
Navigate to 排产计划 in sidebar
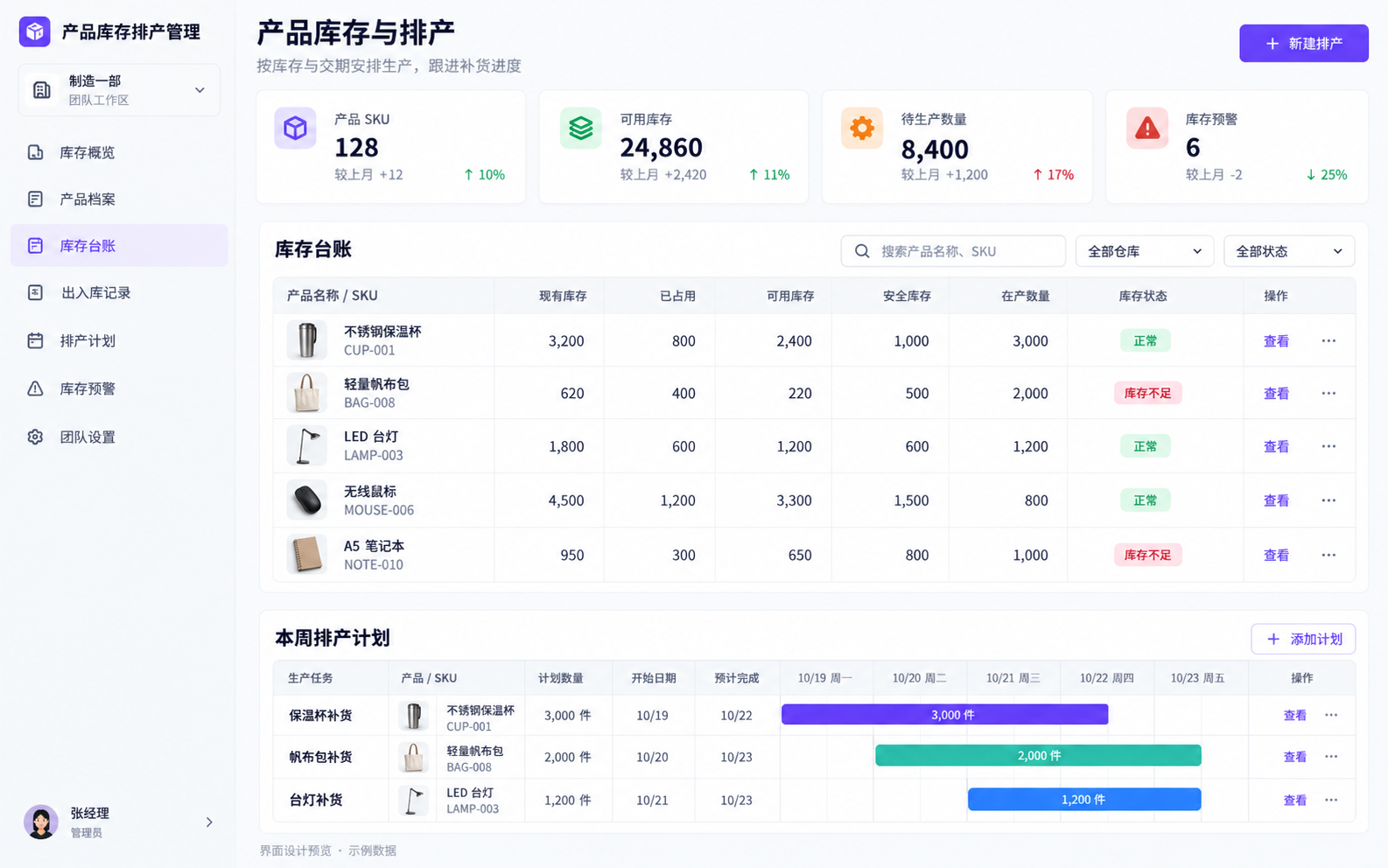point(119,340)
